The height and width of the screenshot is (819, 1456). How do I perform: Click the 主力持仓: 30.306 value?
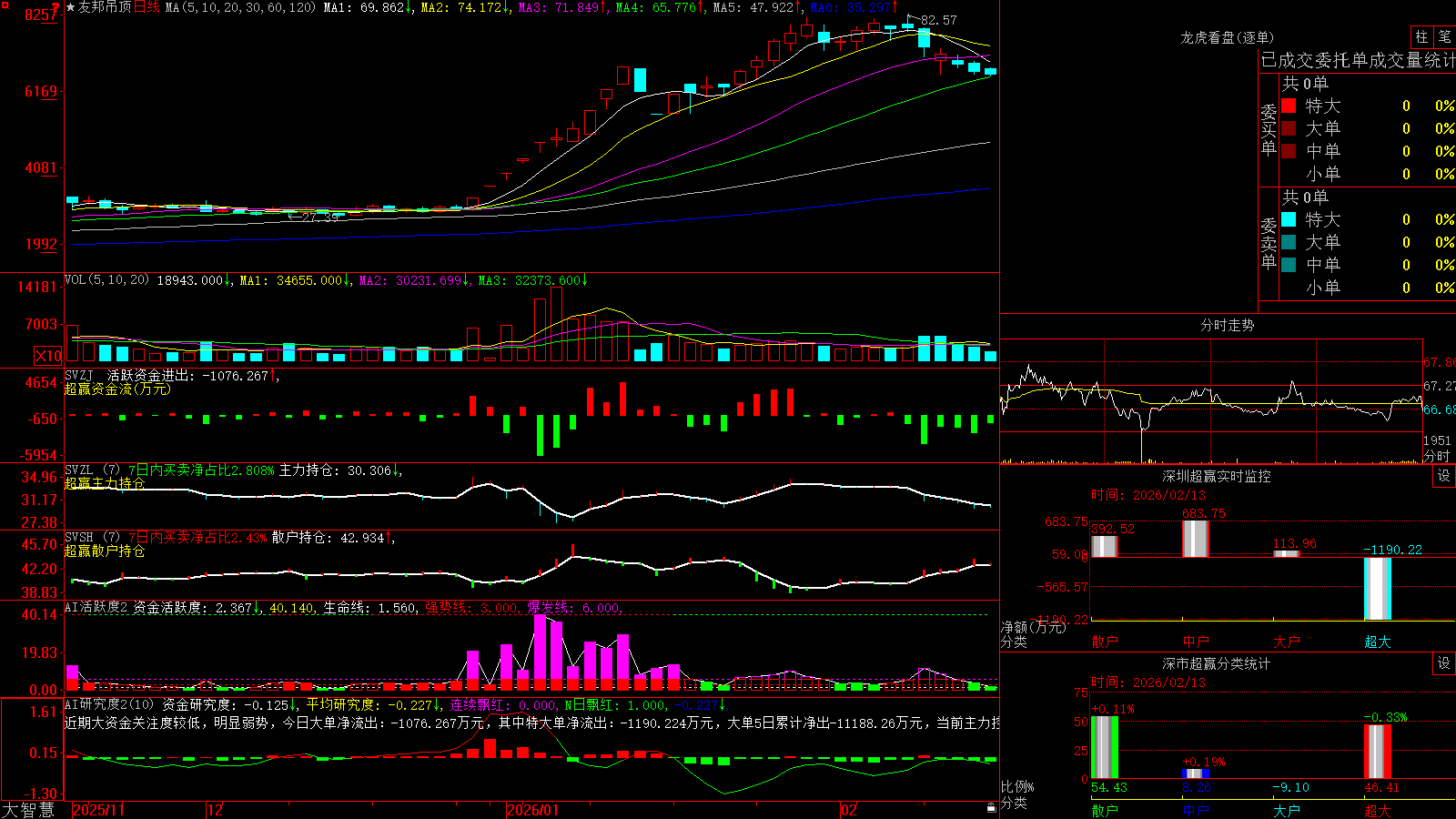tap(335, 470)
